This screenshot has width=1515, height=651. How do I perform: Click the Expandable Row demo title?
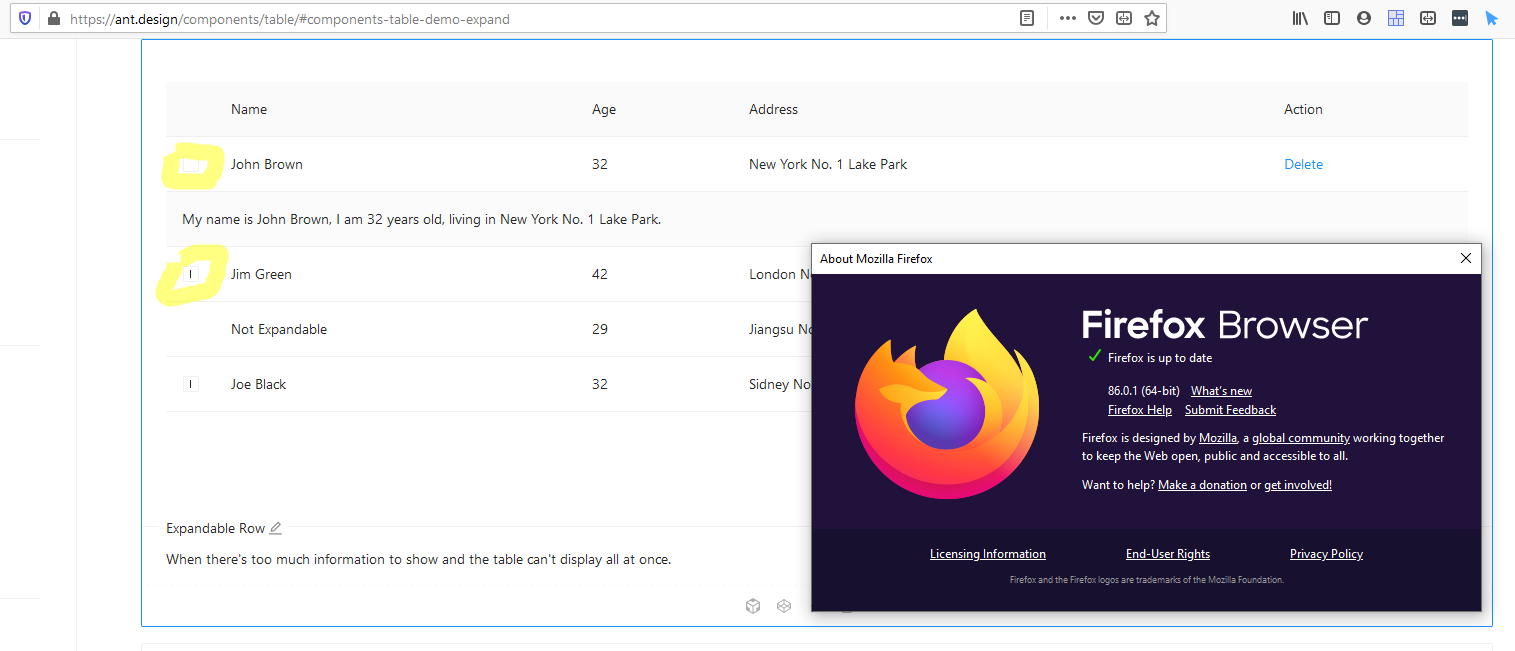[216, 528]
